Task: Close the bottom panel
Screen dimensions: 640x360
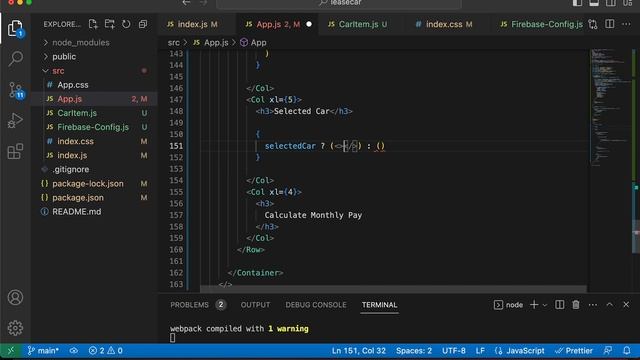Action: pos(626,304)
